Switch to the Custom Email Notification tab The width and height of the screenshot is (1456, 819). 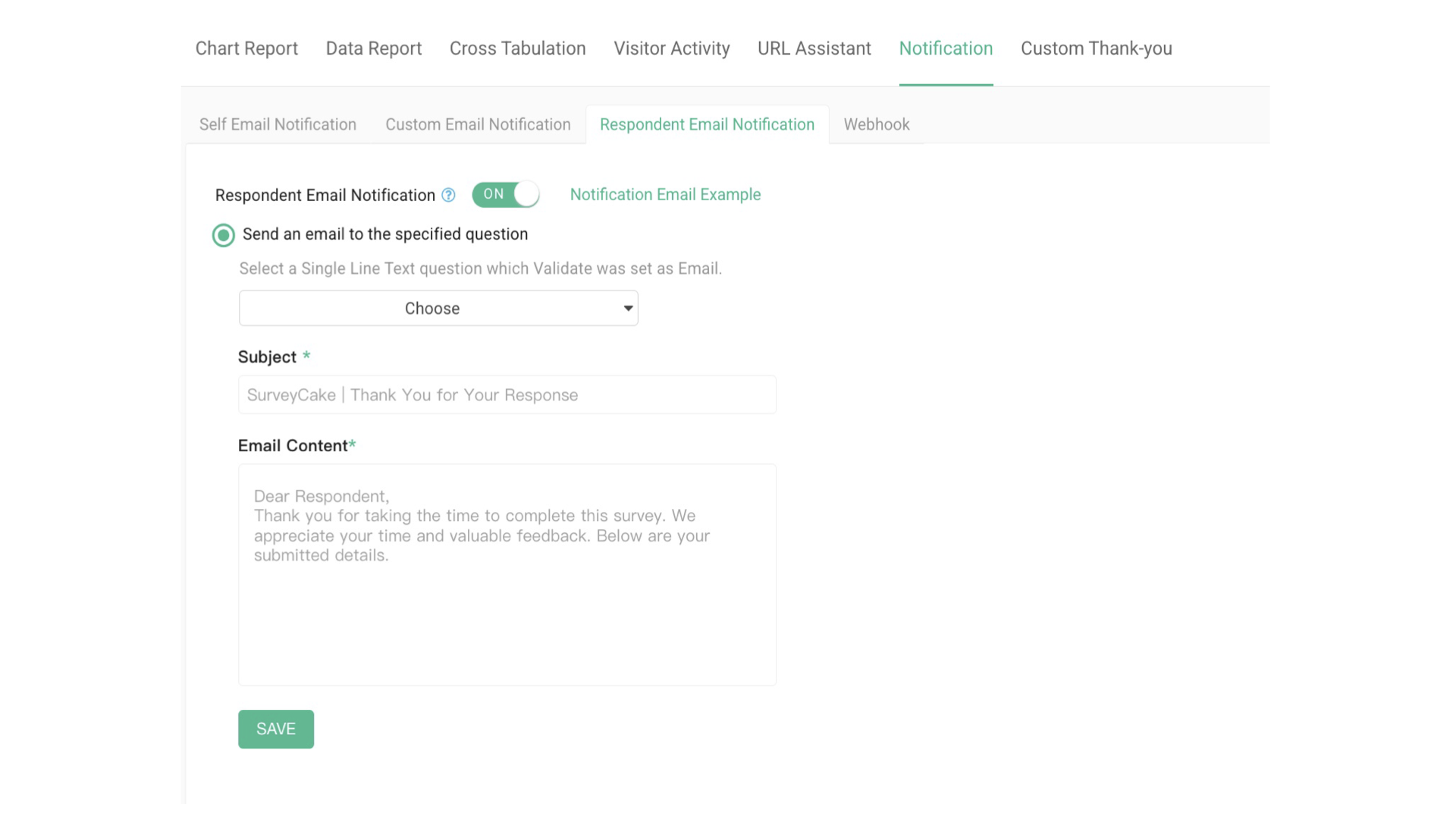[x=478, y=124]
